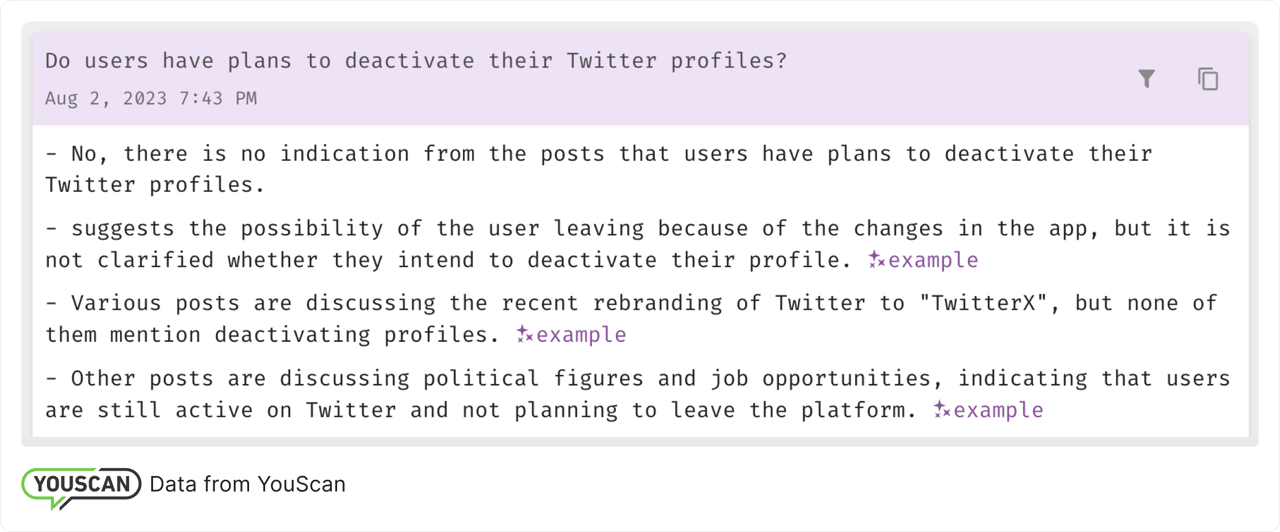Screen dimensions: 1280x532
Task: Click the 'No, there is no indication' answer line
Action: [598, 154]
